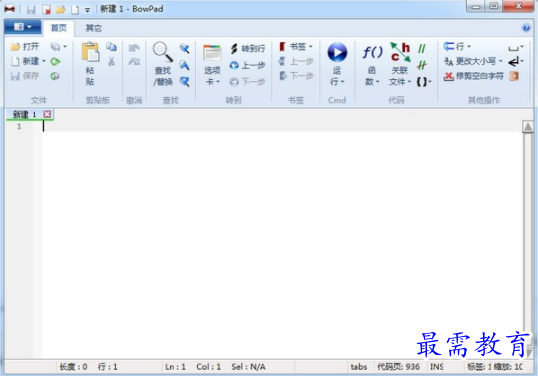Click the grayed 保存 save button
The image size is (538, 376).
(x=25, y=76)
